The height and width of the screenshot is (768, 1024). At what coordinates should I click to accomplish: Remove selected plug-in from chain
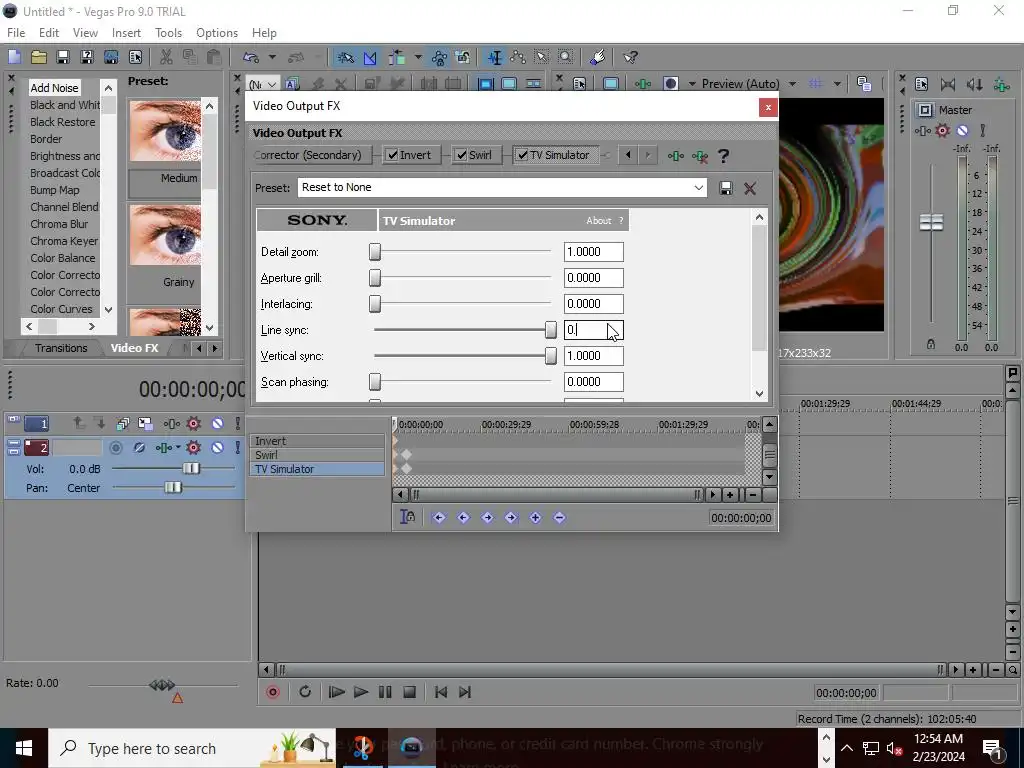[x=700, y=155]
